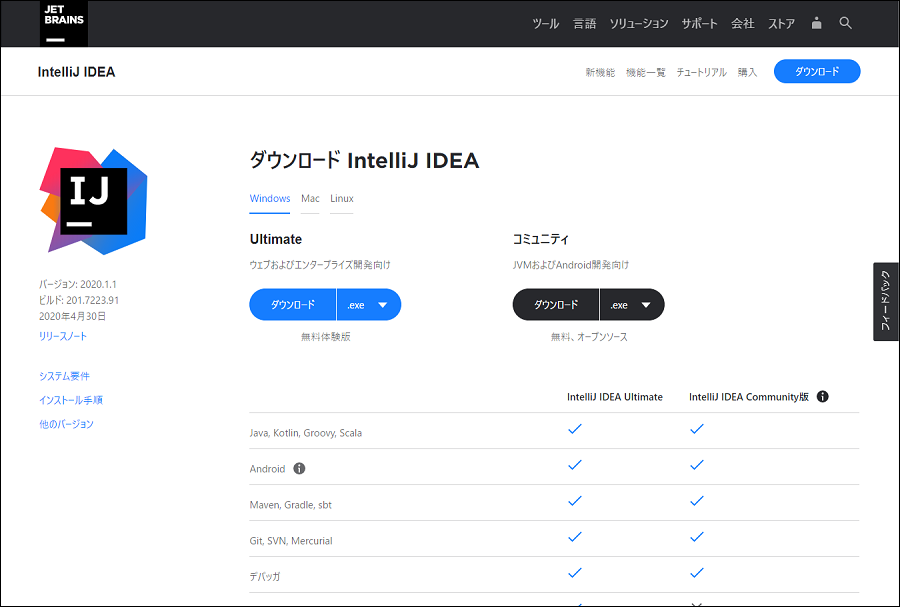The image size is (900, 607).
Task: Open the システム要件 link
Action: point(64,376)
